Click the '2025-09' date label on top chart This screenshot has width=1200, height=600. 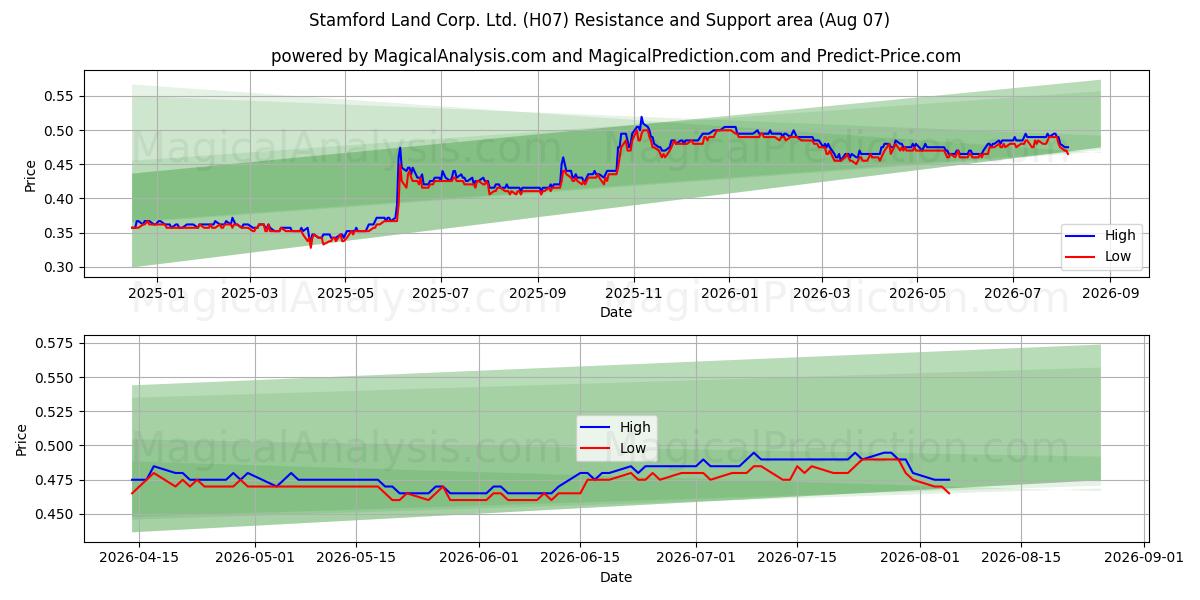538,294
